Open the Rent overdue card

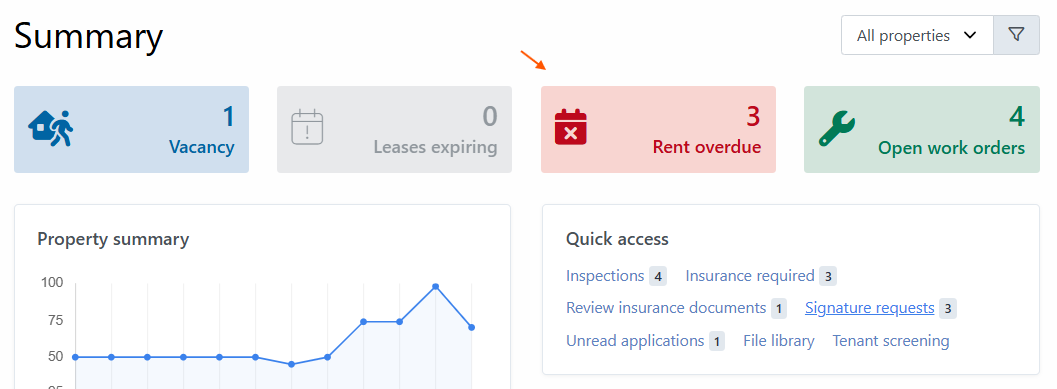658,129
